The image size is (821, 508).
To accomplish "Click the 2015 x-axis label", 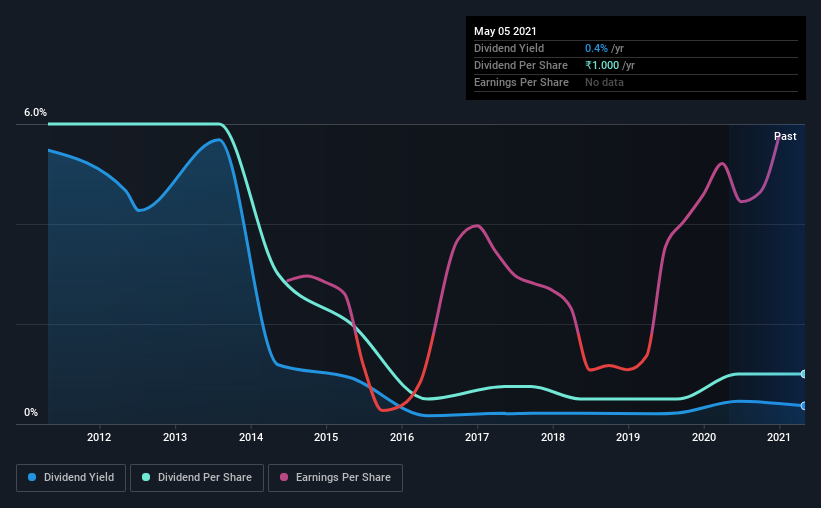I will 326,437.
